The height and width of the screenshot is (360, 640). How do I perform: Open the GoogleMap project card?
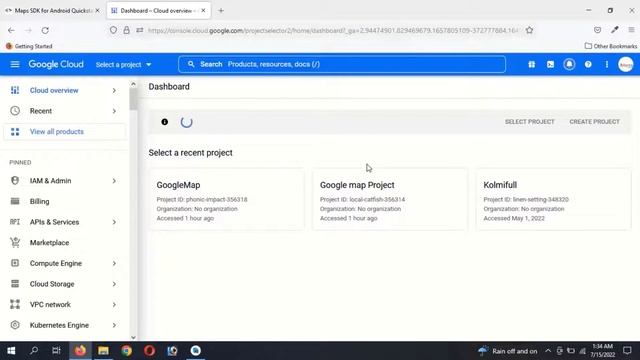pyautogui.click(x=227, y=199)
